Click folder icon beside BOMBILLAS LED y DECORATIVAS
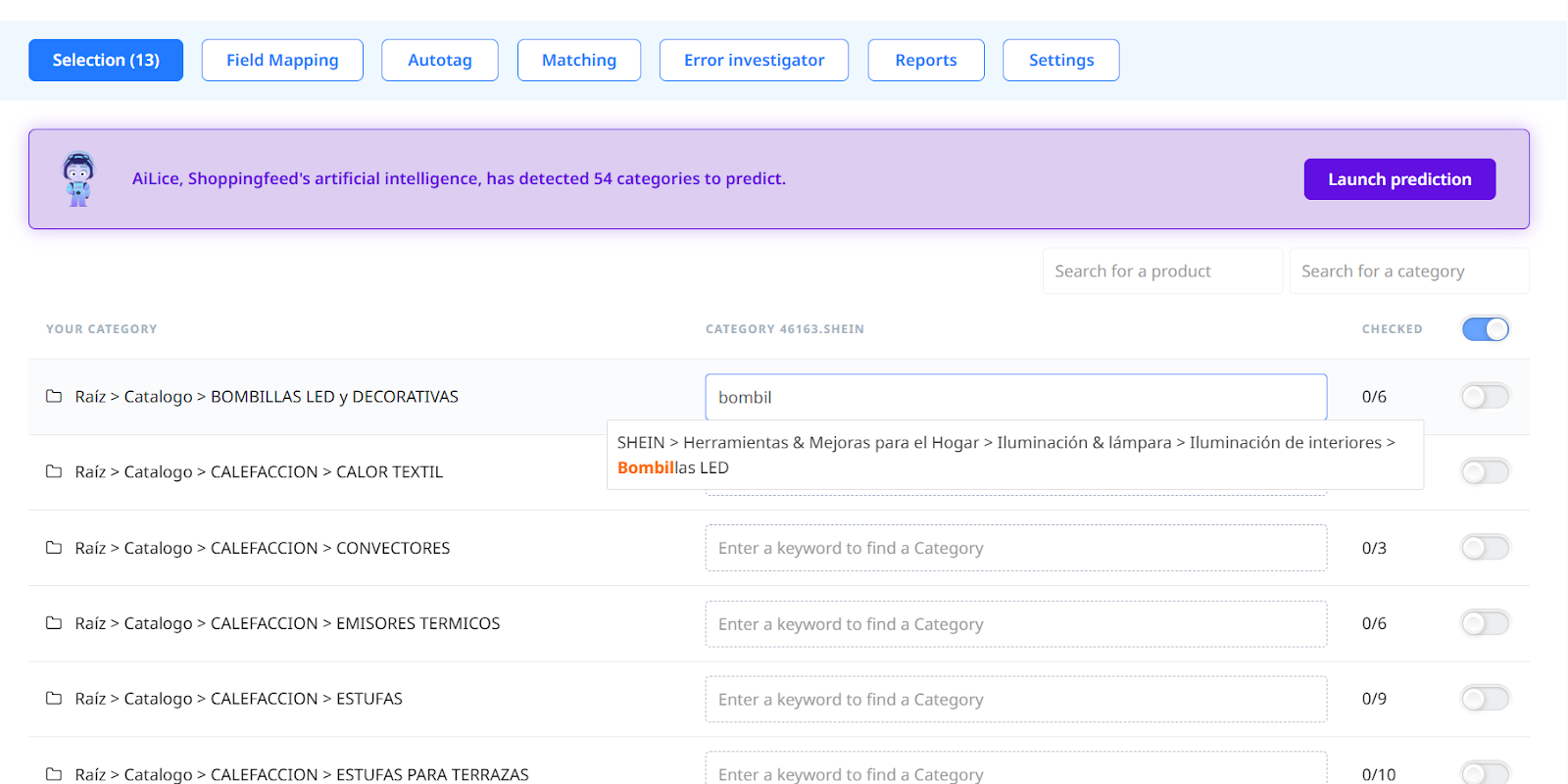 coord(54,396)
